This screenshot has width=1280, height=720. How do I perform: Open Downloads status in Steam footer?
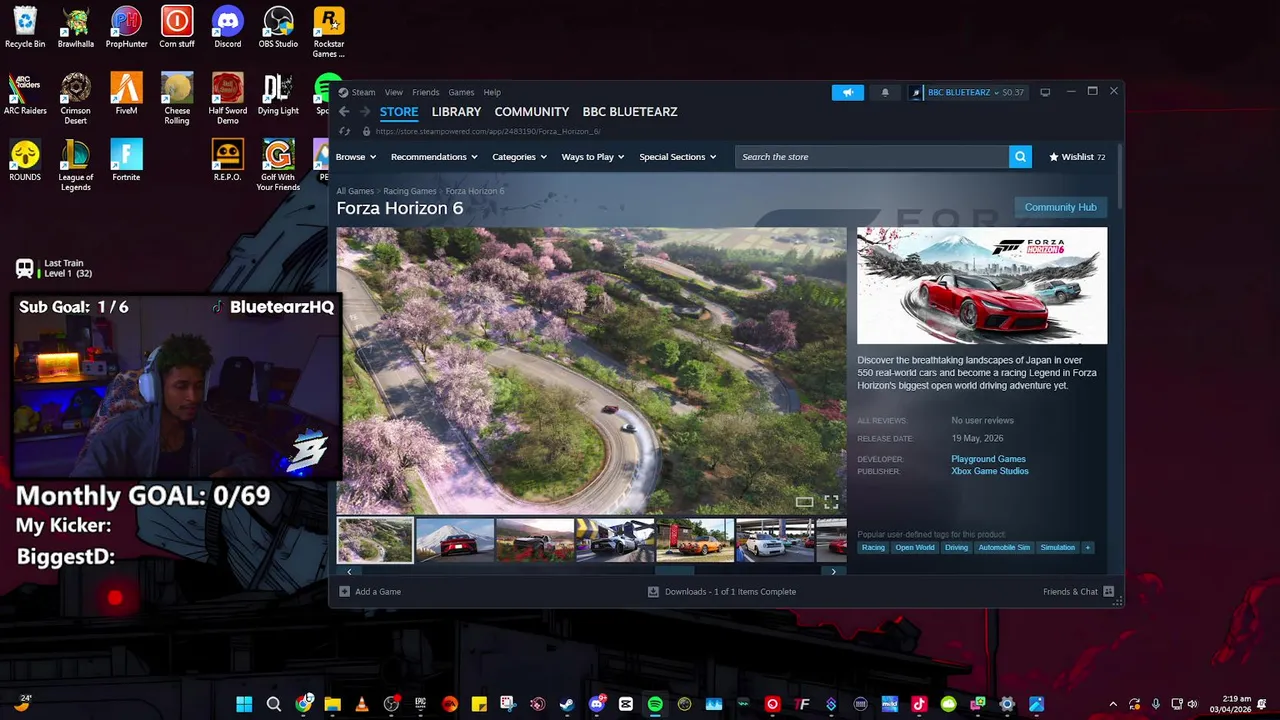722,591
